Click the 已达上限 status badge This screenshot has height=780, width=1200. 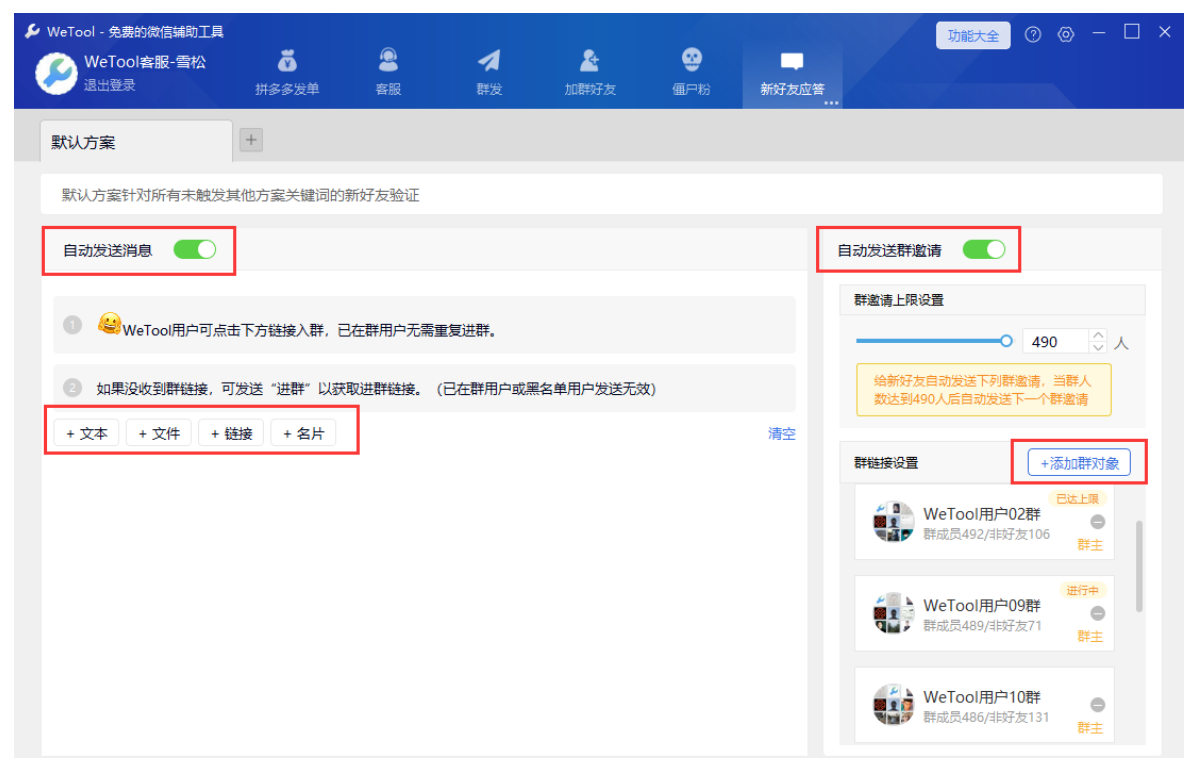click(1078, 498)
